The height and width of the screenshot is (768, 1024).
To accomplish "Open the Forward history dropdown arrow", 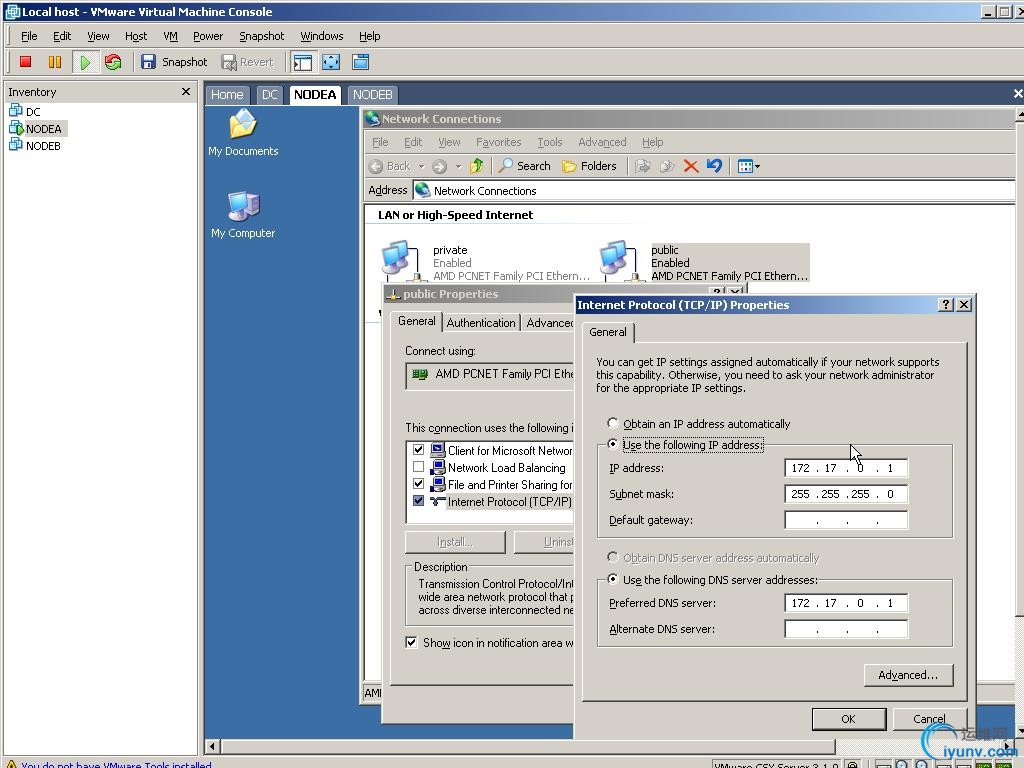I will (x=458, y=166).
